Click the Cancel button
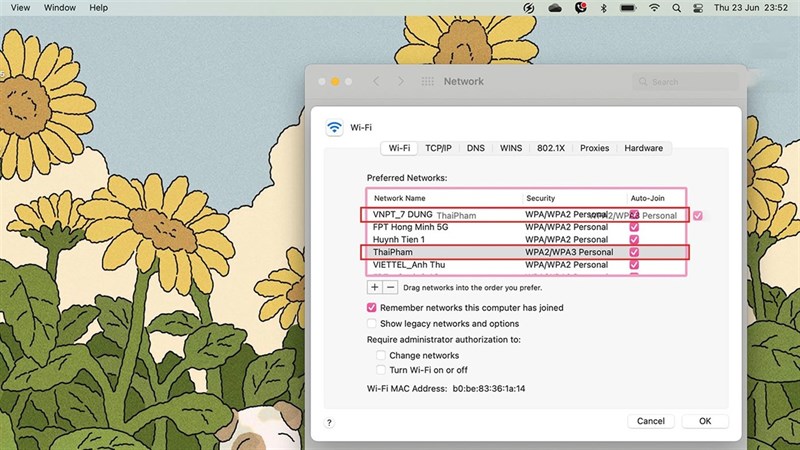The height and width of the screenshot is (450, 800). point(646,421)
